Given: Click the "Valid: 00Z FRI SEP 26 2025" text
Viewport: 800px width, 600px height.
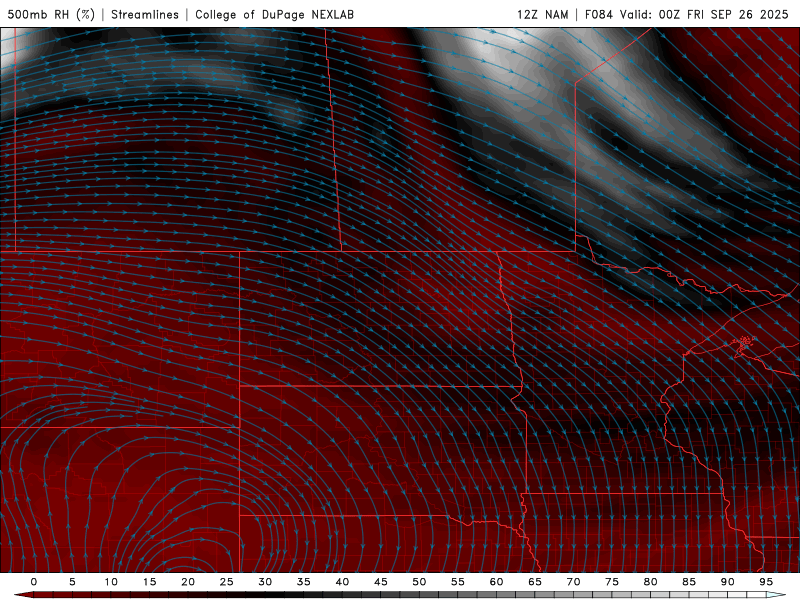Looking at the screenshot, I should click(704, 14).
